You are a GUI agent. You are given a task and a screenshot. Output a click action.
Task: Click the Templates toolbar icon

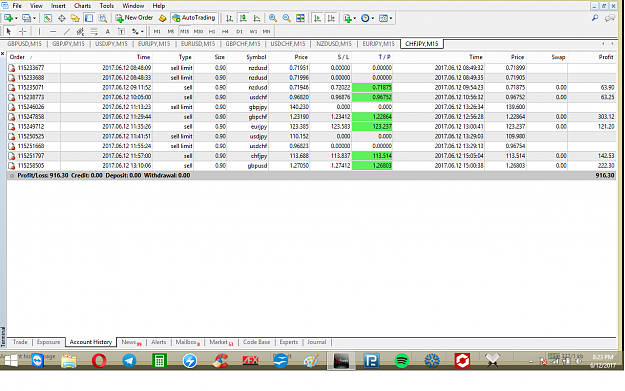[x=383, y=18]
